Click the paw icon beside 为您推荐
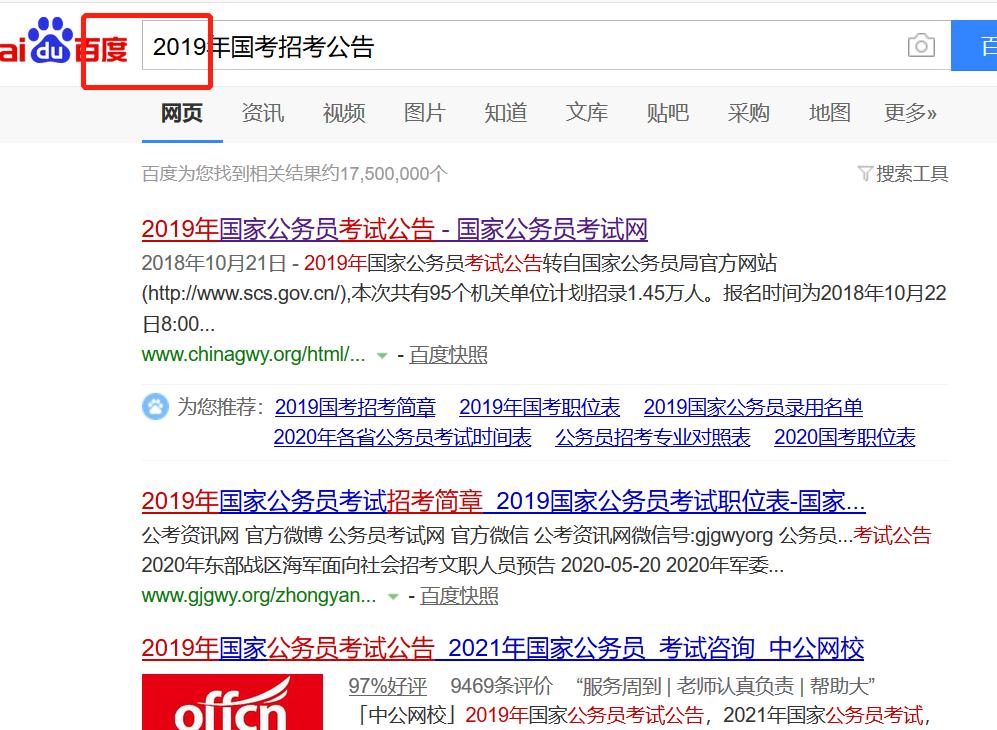Screen dimensions: 997x730 point(156,407)
